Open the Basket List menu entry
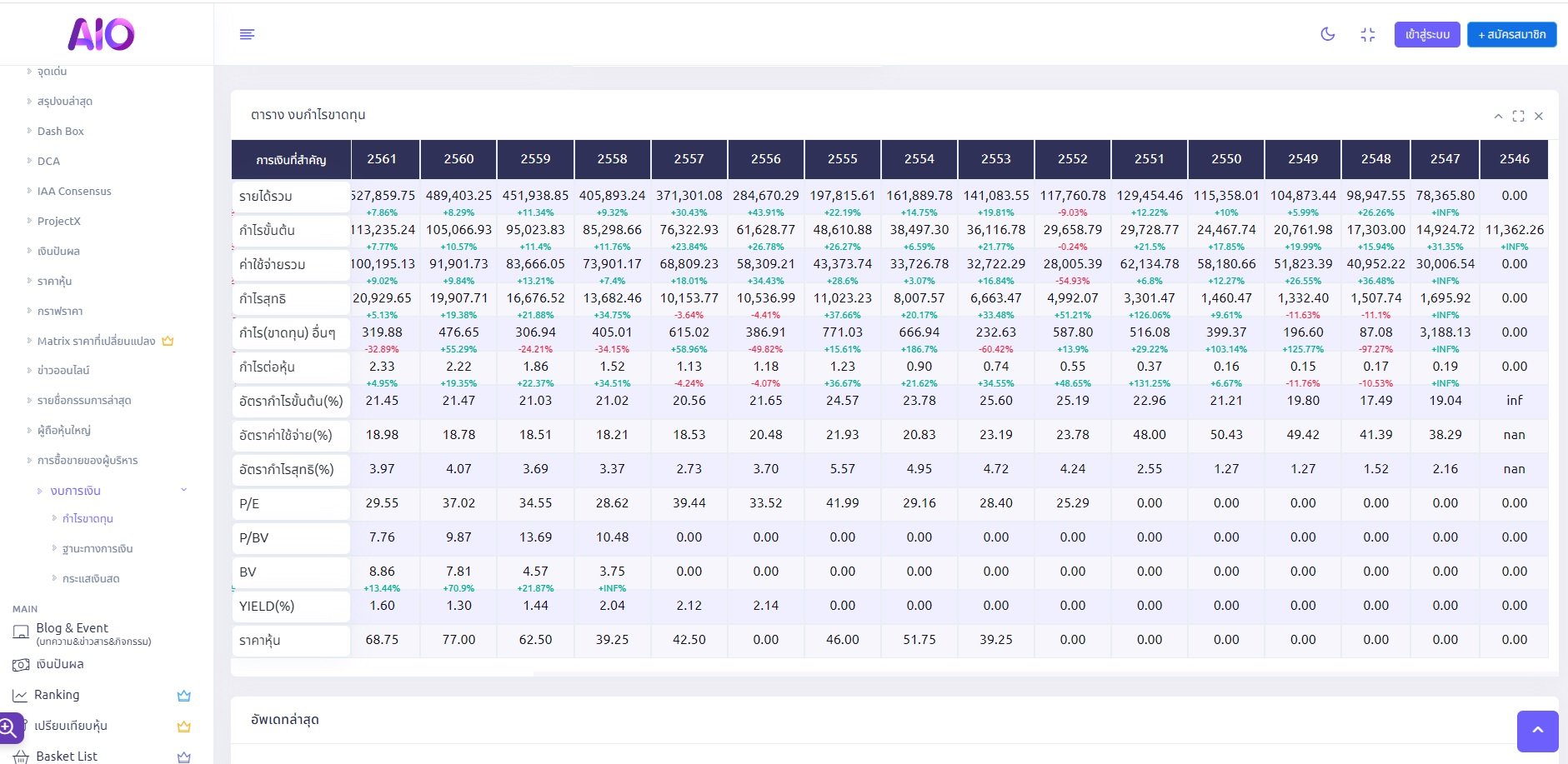Screen dimensions: 1568x764 [x=67, y=756]
